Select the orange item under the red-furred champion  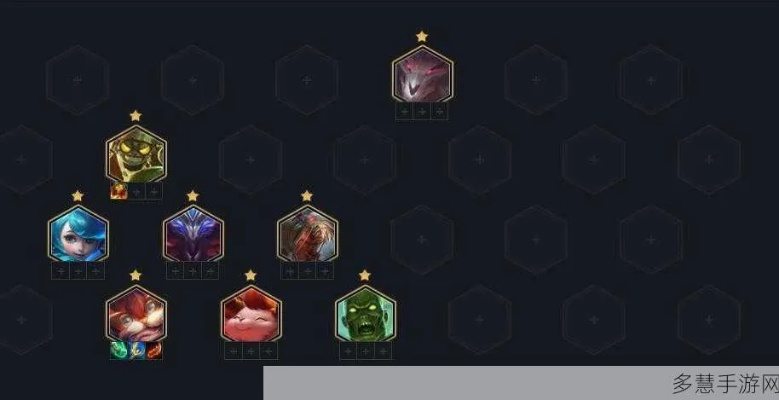(154, 351)
